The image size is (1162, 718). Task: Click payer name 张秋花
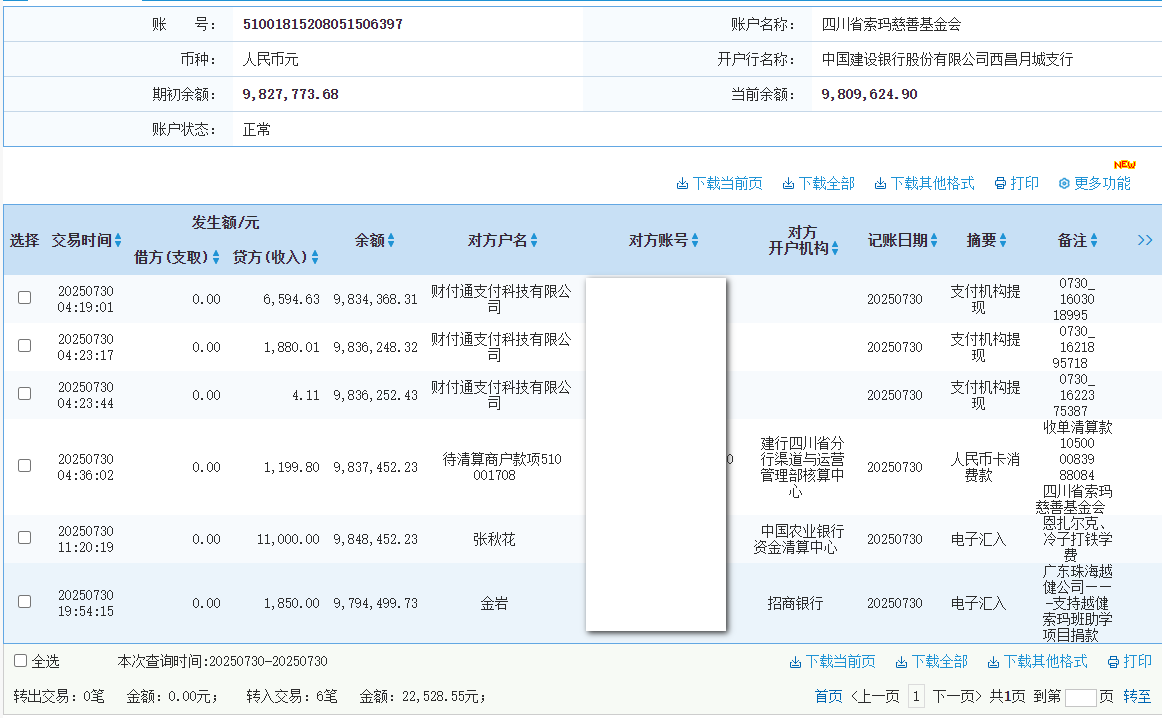(x=494, y=539)
